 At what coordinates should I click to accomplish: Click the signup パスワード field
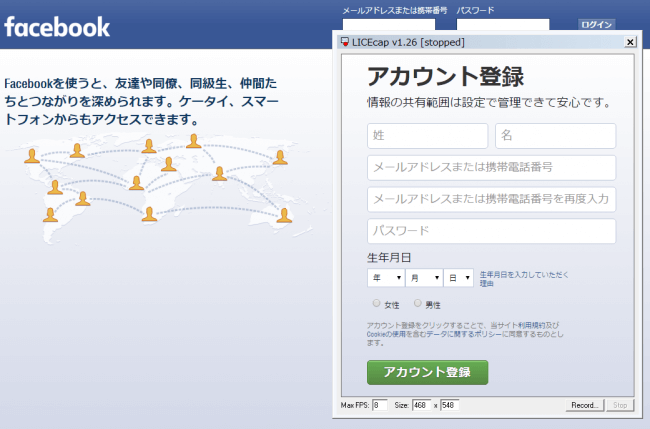point(492,231)
